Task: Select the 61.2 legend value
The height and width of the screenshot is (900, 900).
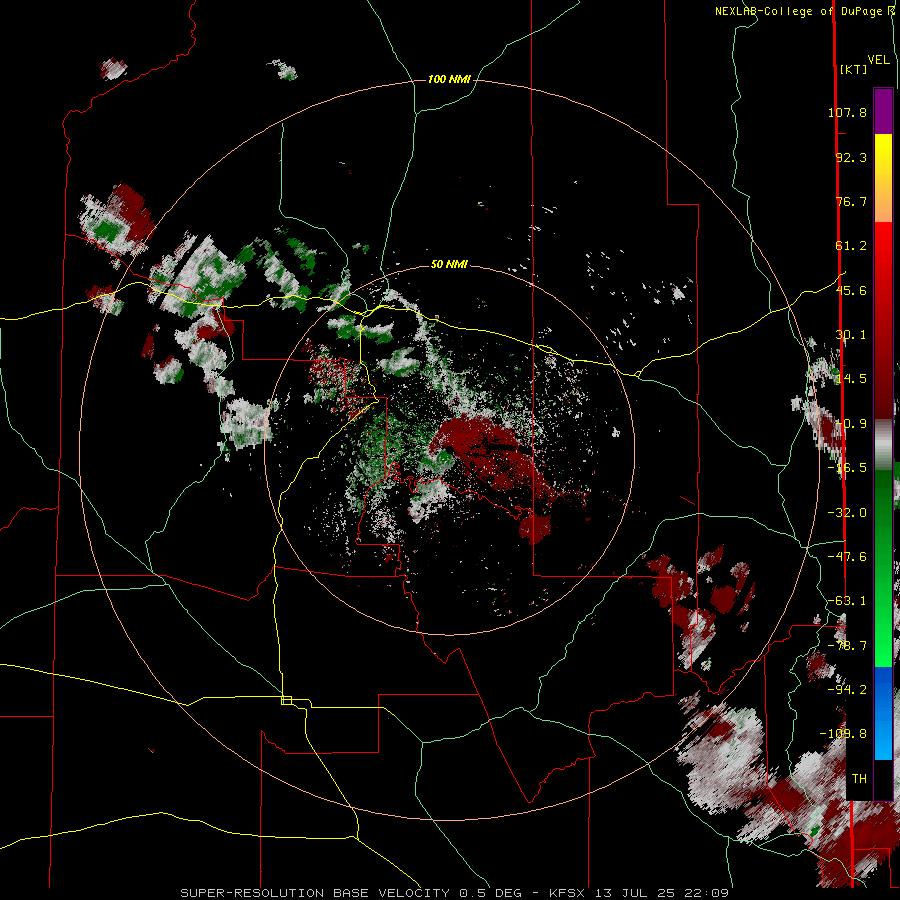Action: (851, 246)
